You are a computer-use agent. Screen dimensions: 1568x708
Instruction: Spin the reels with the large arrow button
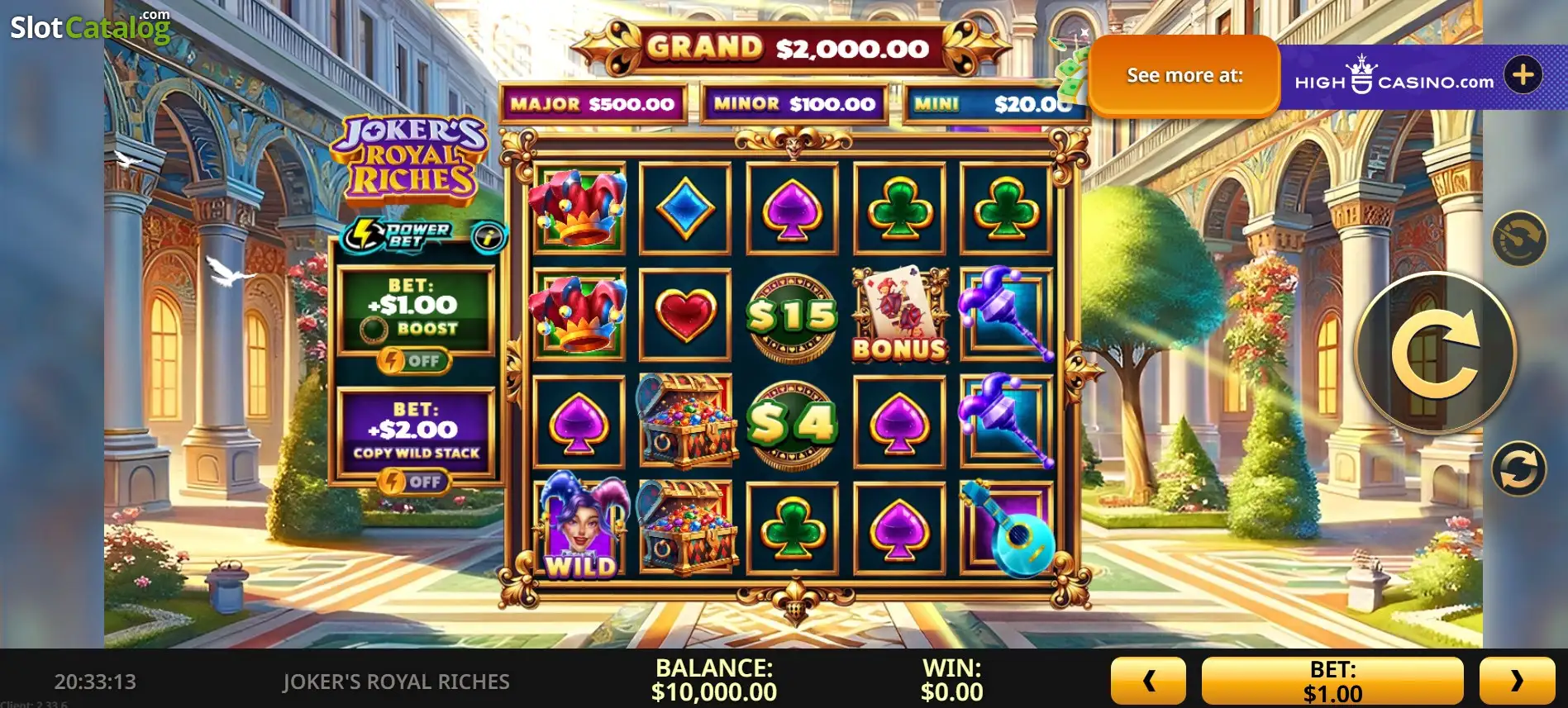coord(1436,353)
